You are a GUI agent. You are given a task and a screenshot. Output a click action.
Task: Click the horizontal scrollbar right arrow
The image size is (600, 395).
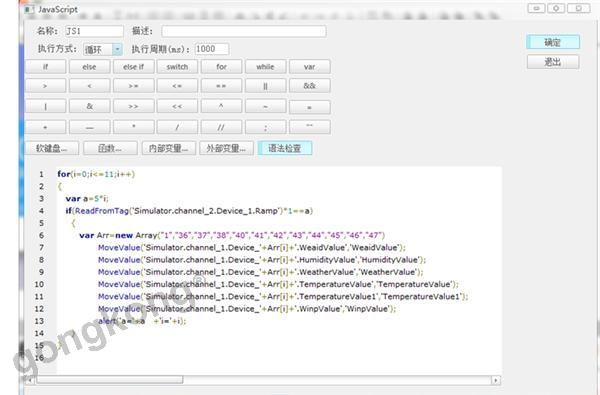pyautogui.click(x=496, y=380)
